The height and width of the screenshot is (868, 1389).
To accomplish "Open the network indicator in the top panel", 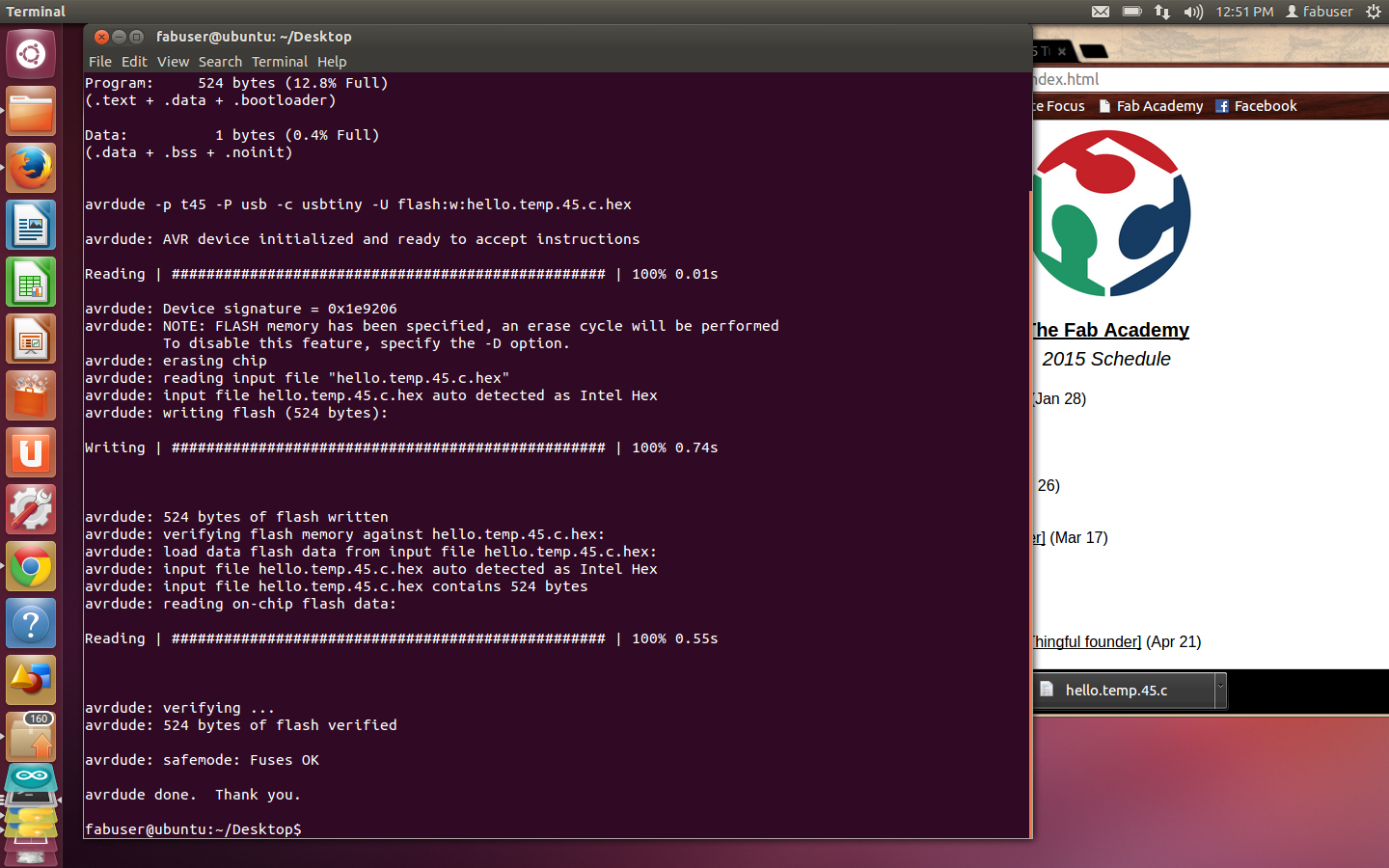I will click(x=1162, y=12).
